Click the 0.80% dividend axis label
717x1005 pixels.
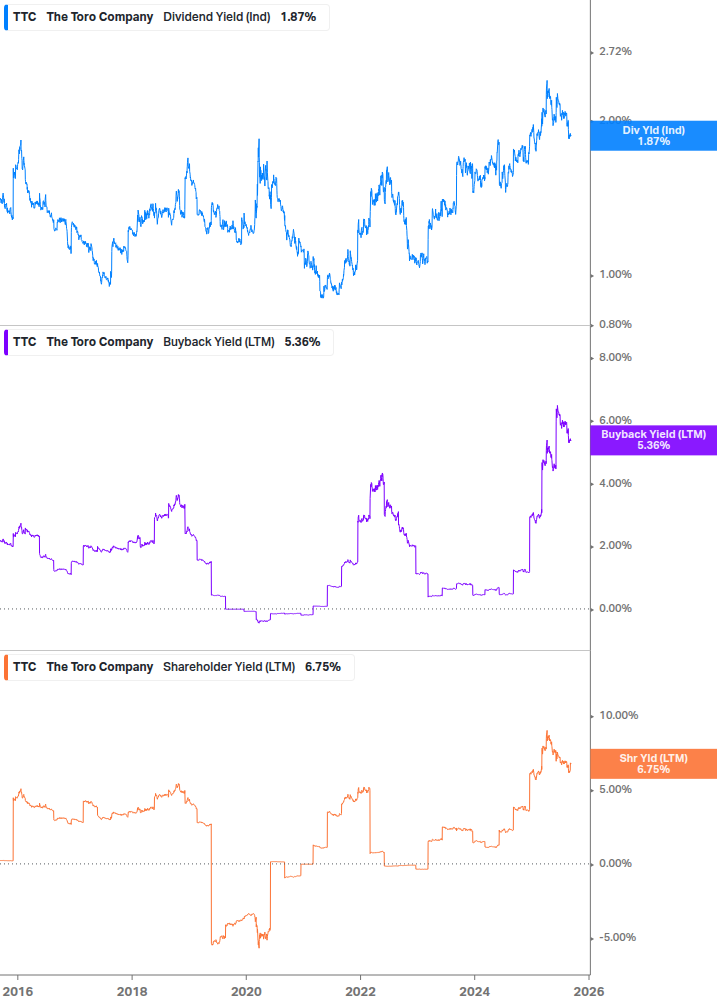point(615,325)
